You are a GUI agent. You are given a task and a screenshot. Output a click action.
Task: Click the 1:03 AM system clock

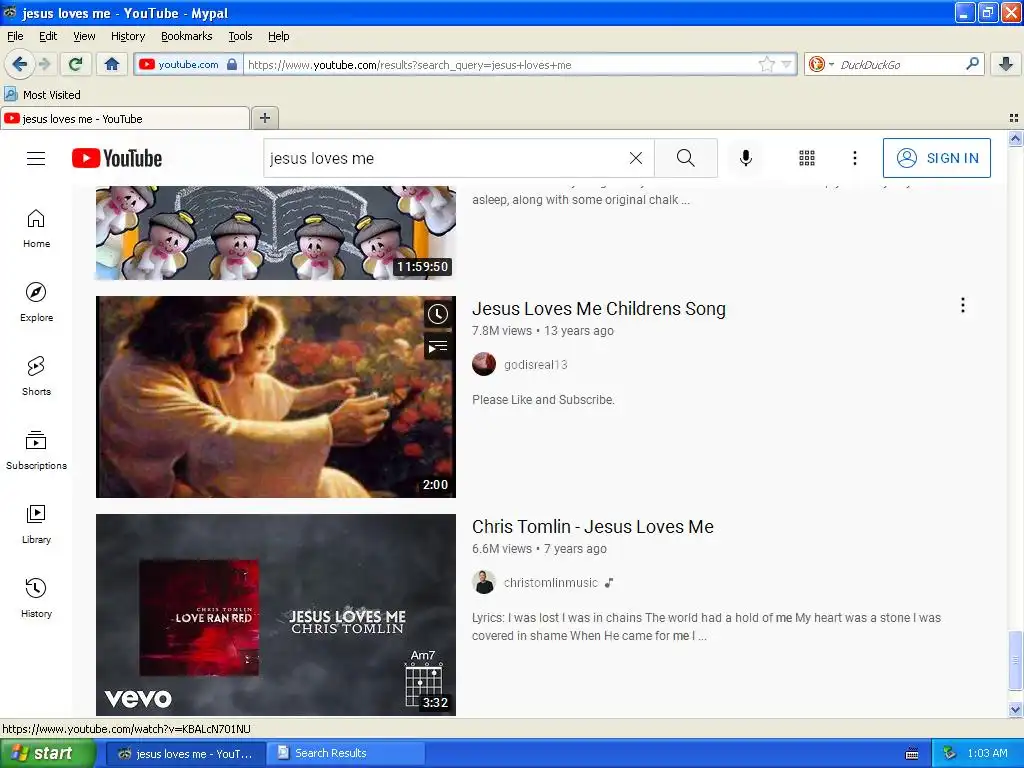[987, 753]
